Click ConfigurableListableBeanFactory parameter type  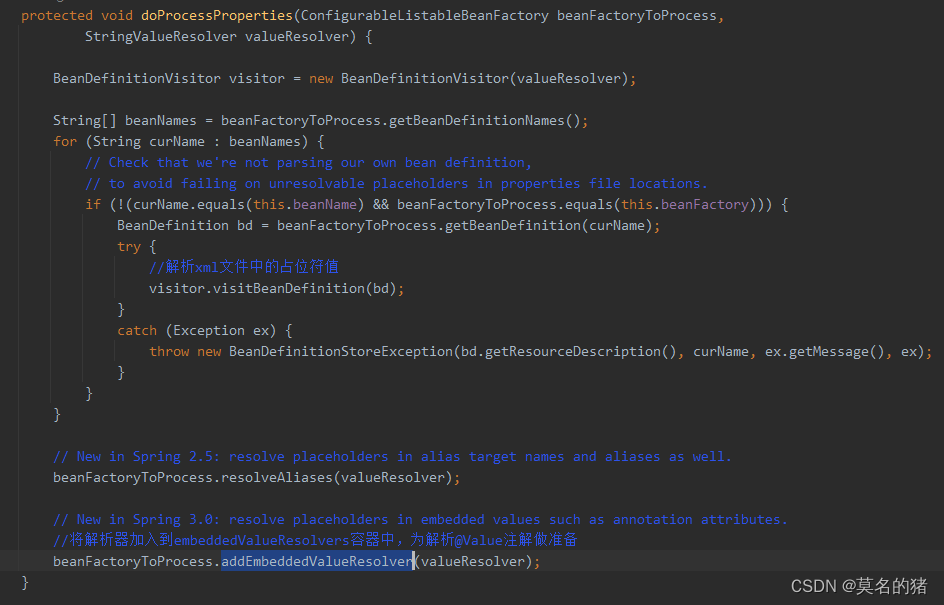[424, 15]
